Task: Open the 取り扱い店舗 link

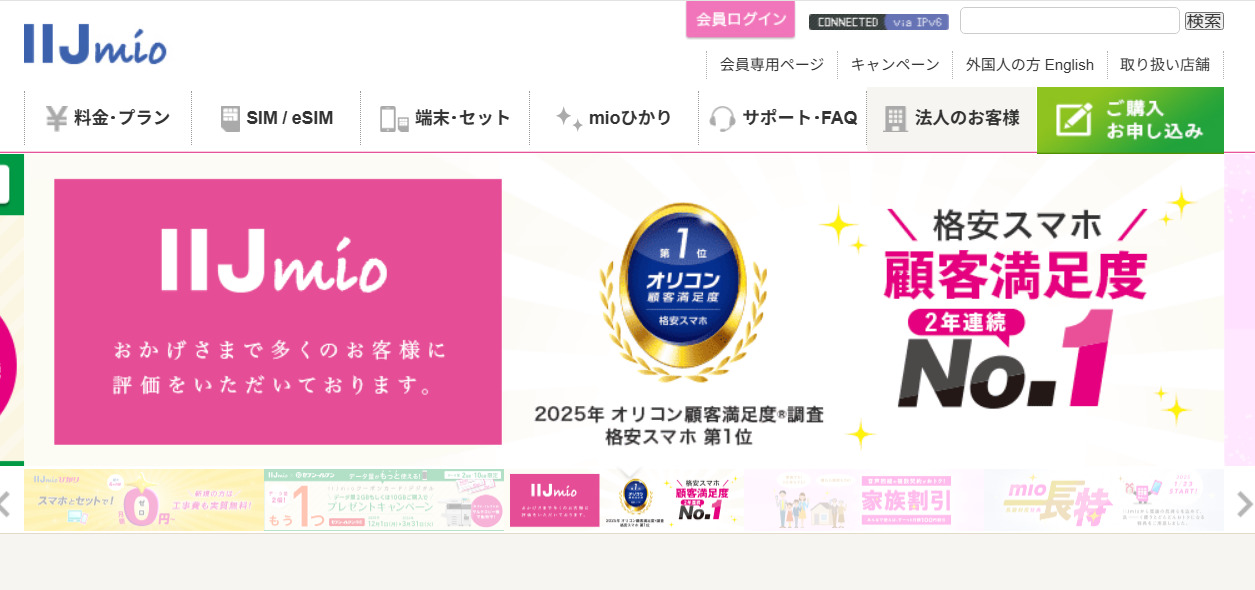Action: pos(1165,64)
